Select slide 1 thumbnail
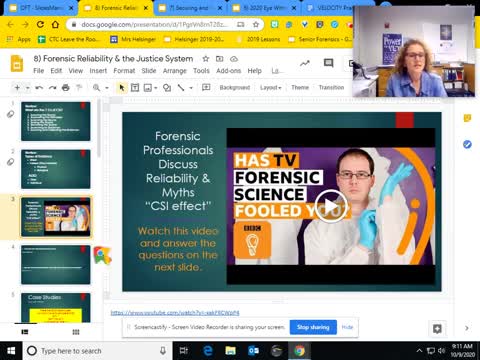This screenshot has width=480, height=360. [56, 121]
